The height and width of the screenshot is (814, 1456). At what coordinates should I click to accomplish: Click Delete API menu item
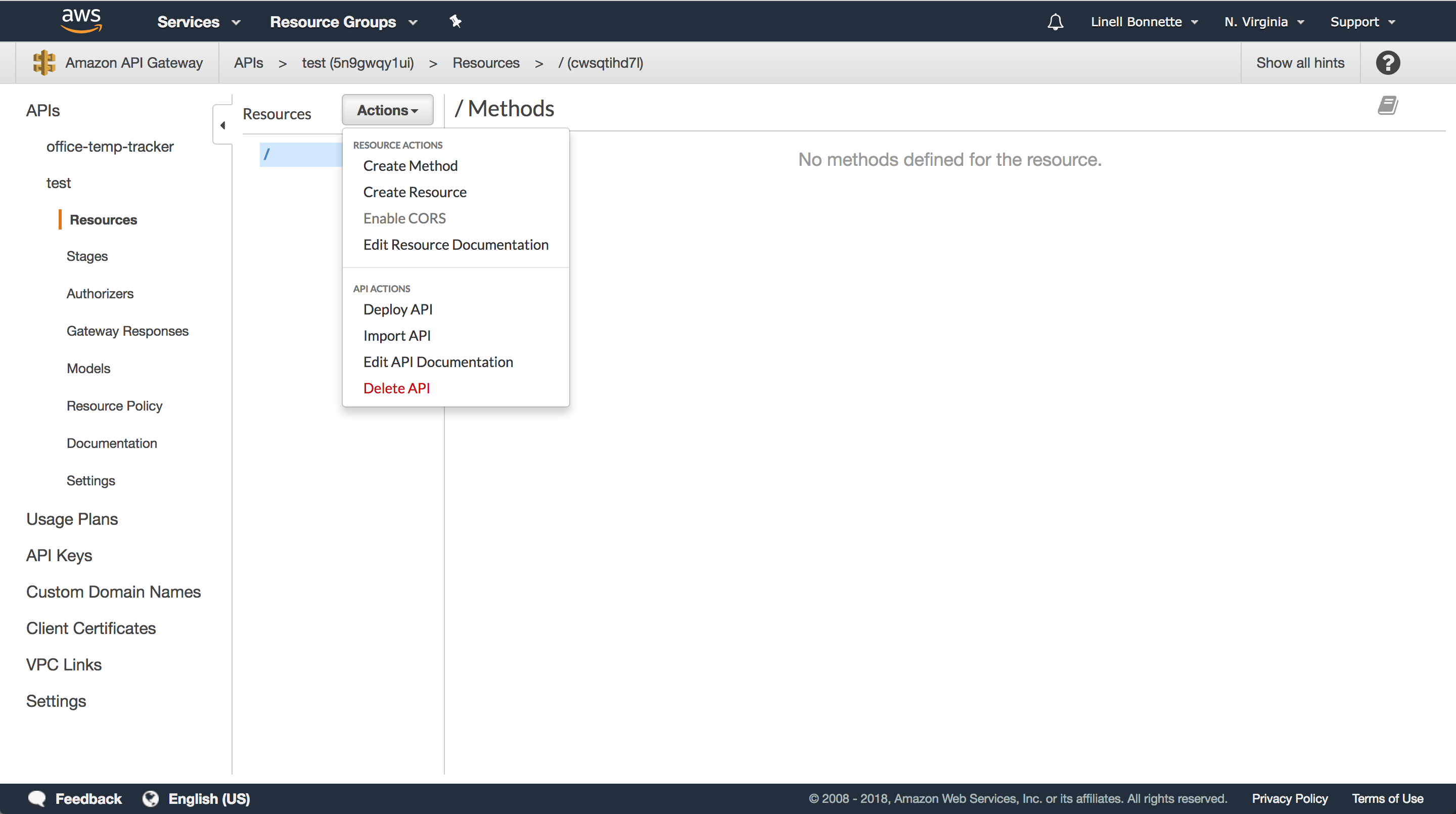click(396, 388)
